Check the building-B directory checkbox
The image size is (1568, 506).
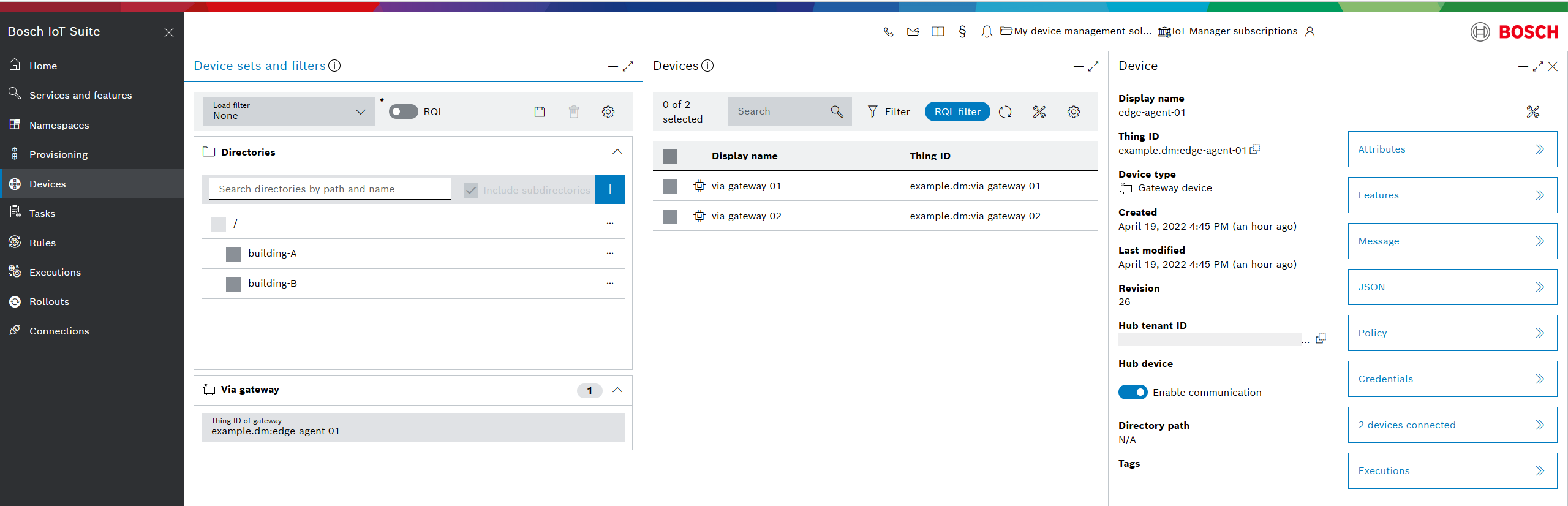[233, 284]
